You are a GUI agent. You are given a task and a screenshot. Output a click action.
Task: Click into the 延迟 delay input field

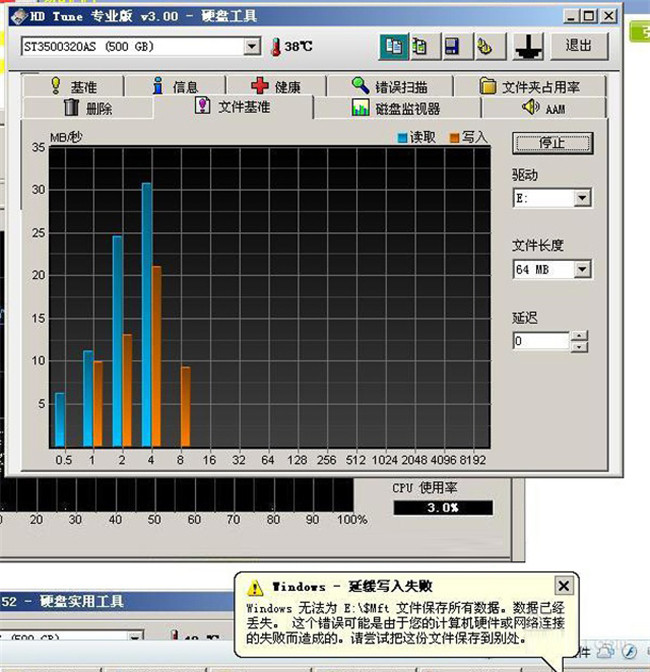tap(540, 341)
